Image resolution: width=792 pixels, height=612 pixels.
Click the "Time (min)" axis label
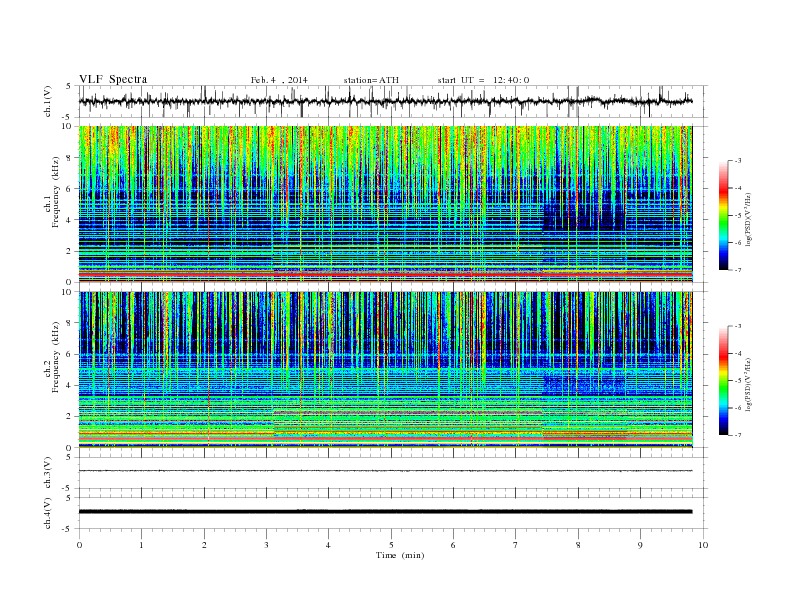pos(400,555)
